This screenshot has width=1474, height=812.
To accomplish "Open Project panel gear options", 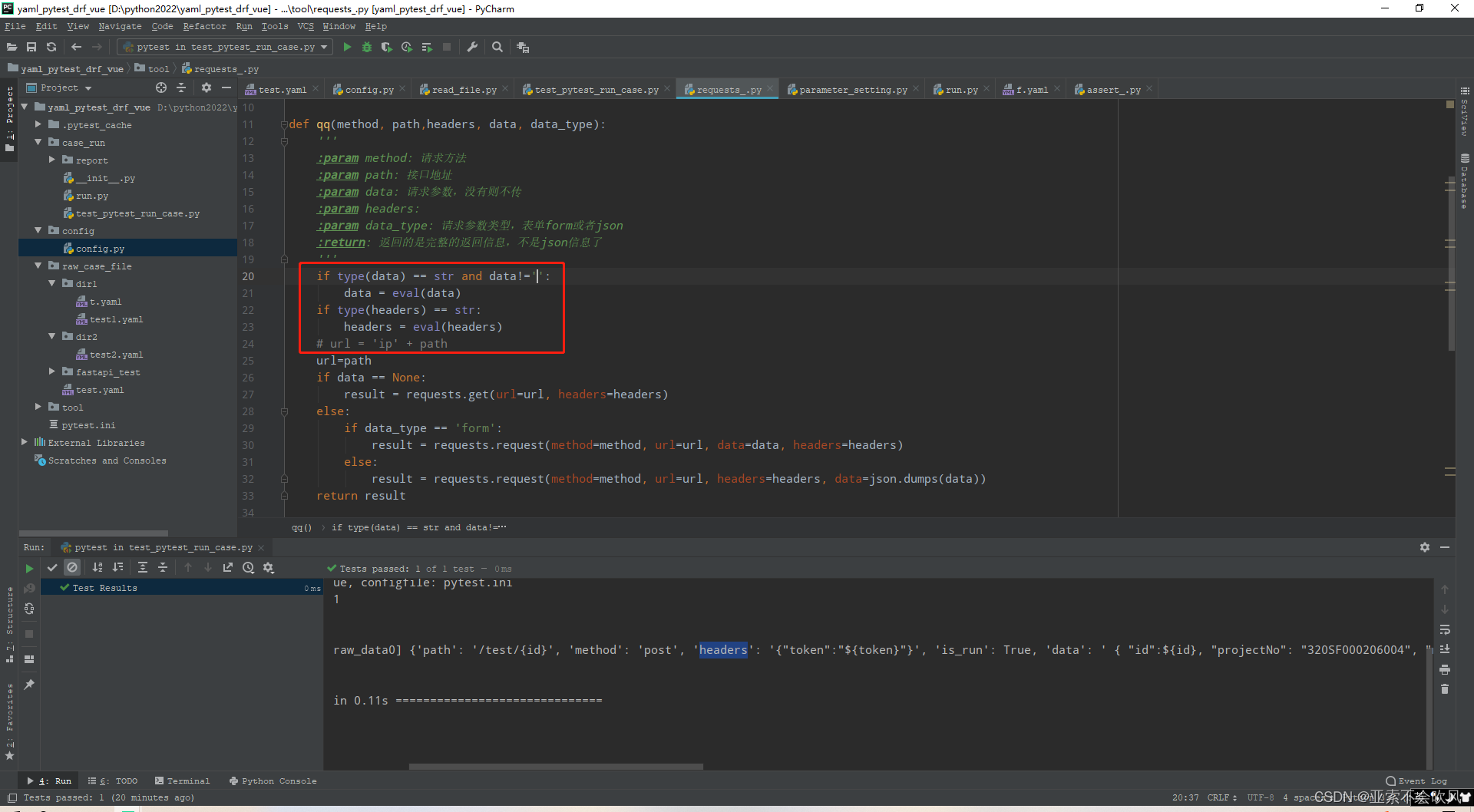I will coord(206,87).
